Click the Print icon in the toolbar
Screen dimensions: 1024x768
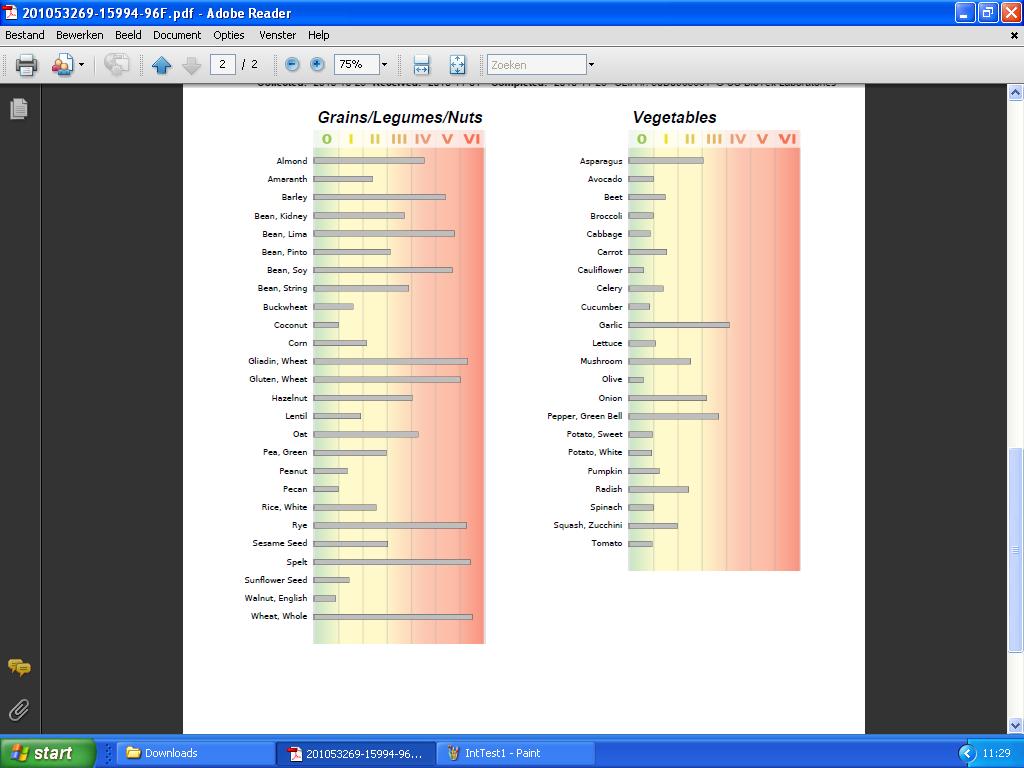(27, 65)
